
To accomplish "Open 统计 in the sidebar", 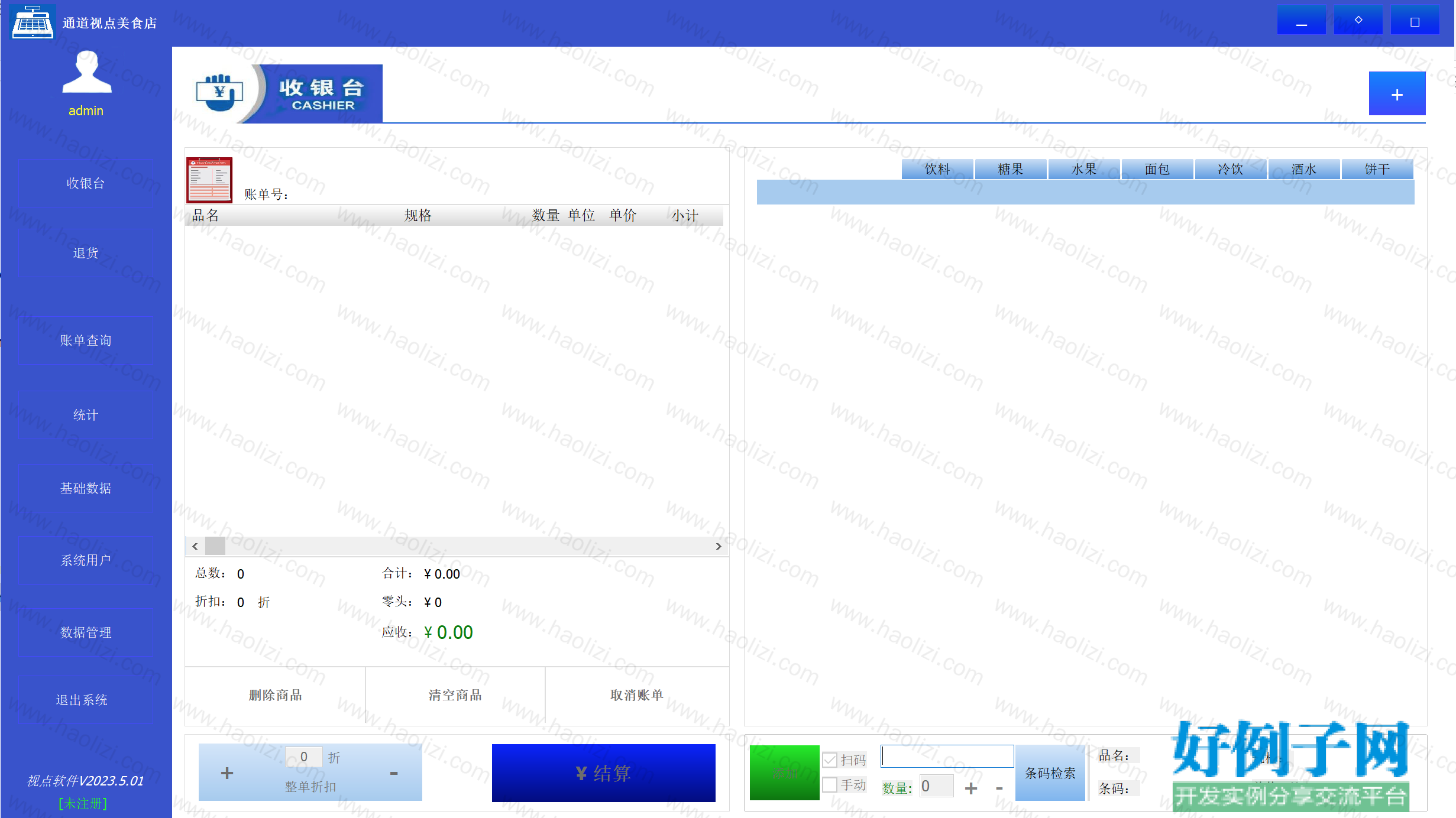I will (86, 415).
